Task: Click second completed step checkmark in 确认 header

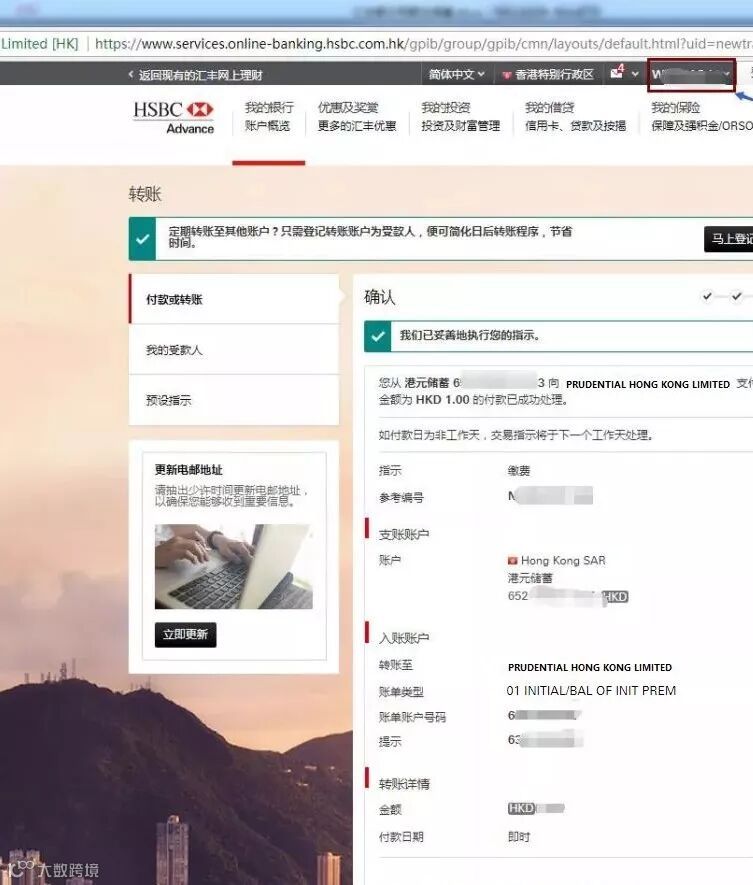Action: tap(736, 296)
